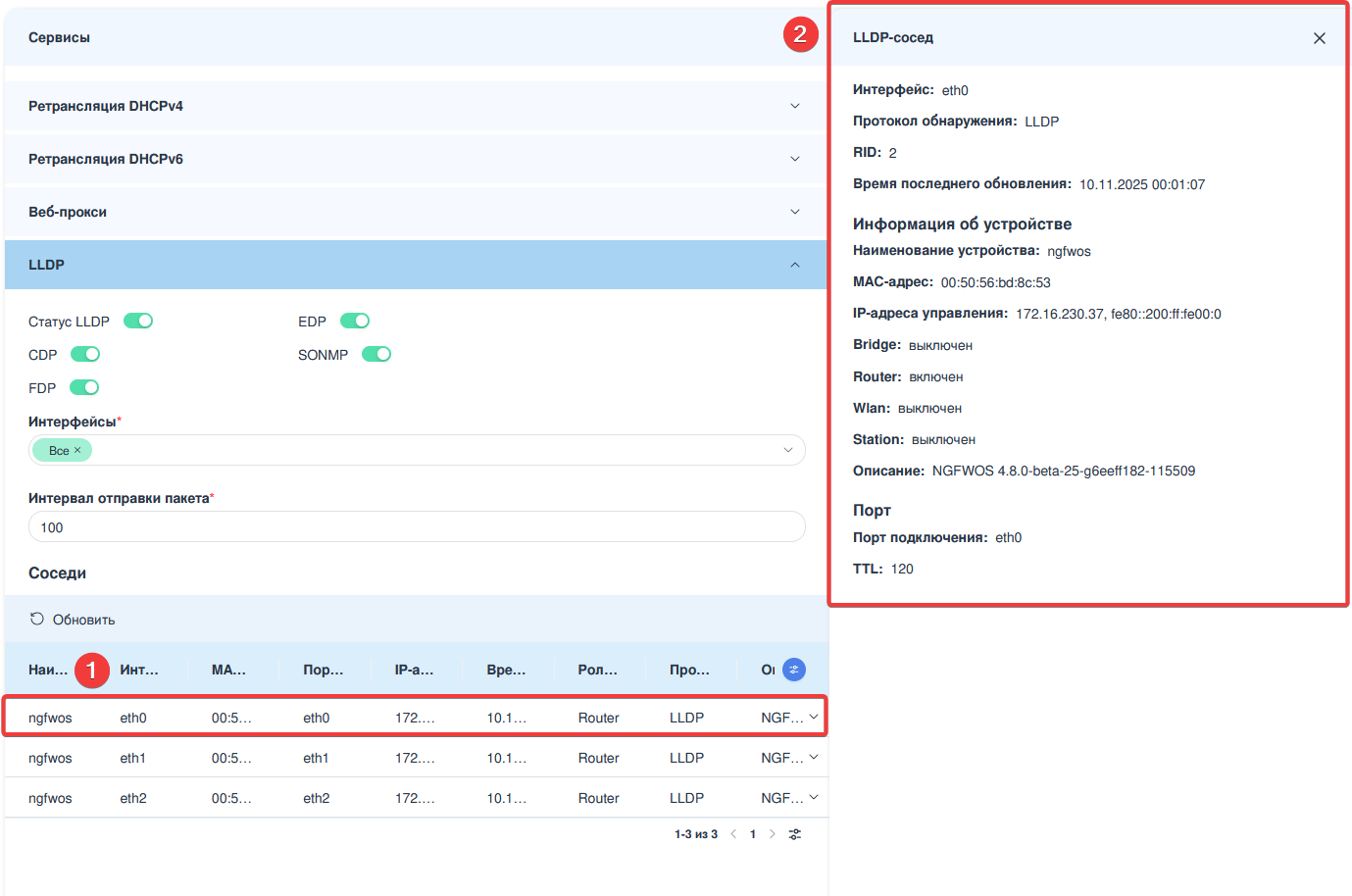Remove the 'Все' tag from interfaces

click(78, 450)
